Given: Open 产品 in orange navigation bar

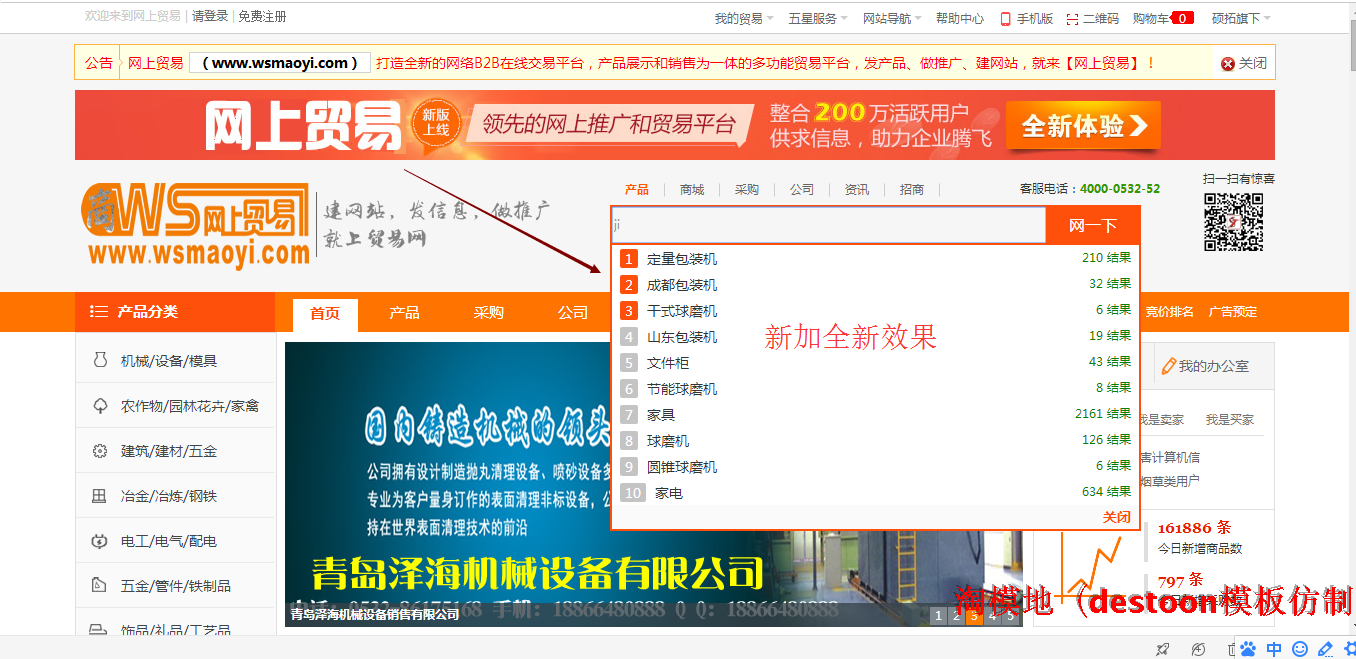Looking at the screenshot, I should tap(404, 313).
